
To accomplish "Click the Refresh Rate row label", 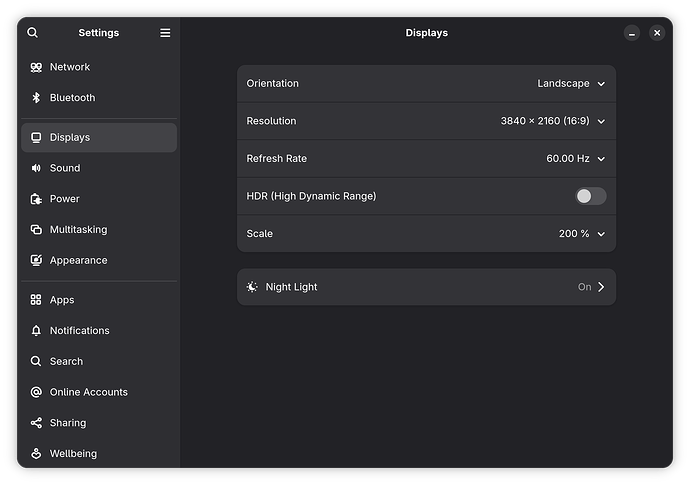I will click(x=276, y=158).
